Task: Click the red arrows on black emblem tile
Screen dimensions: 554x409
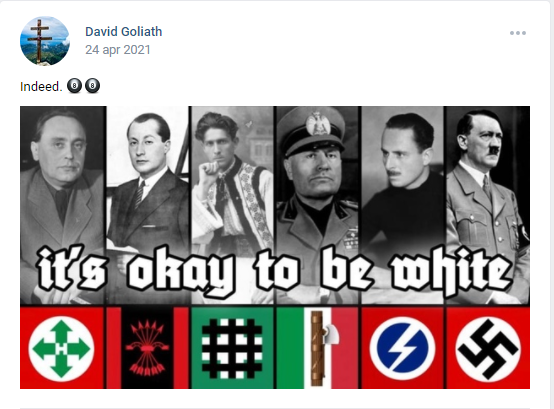Action: pyautogui.click(x=147, y=348)
